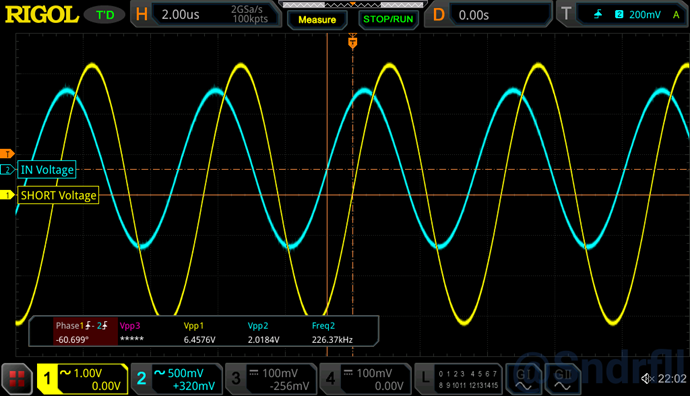Screen dimensions: 690x396
Task: Enable channel 3 at 100mV
Action: point(271,379)
